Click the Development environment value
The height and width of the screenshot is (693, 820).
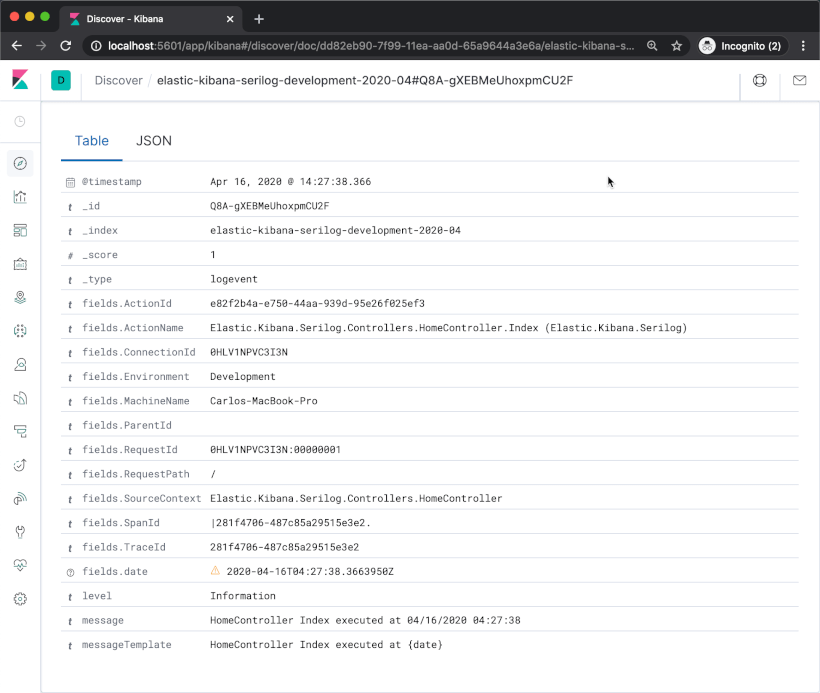(243, 377)
